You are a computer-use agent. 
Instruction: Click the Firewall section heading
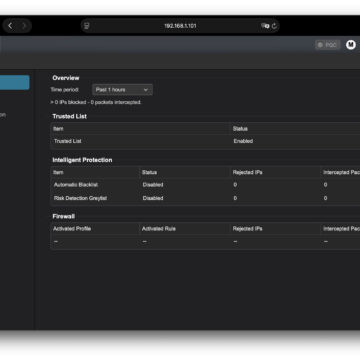tap(64, 216)
